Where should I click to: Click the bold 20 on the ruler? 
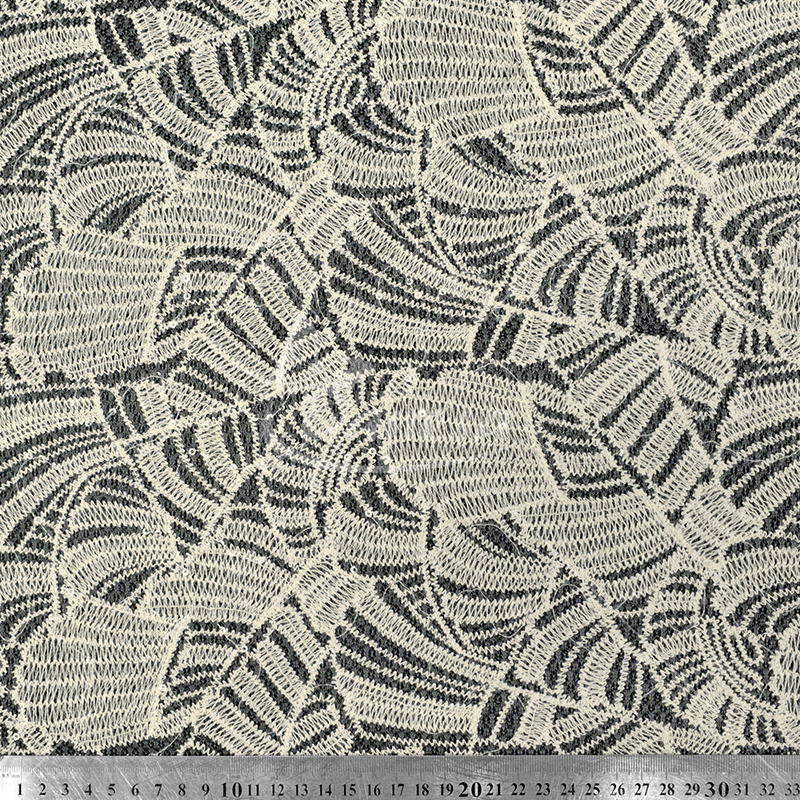point(469,788)
